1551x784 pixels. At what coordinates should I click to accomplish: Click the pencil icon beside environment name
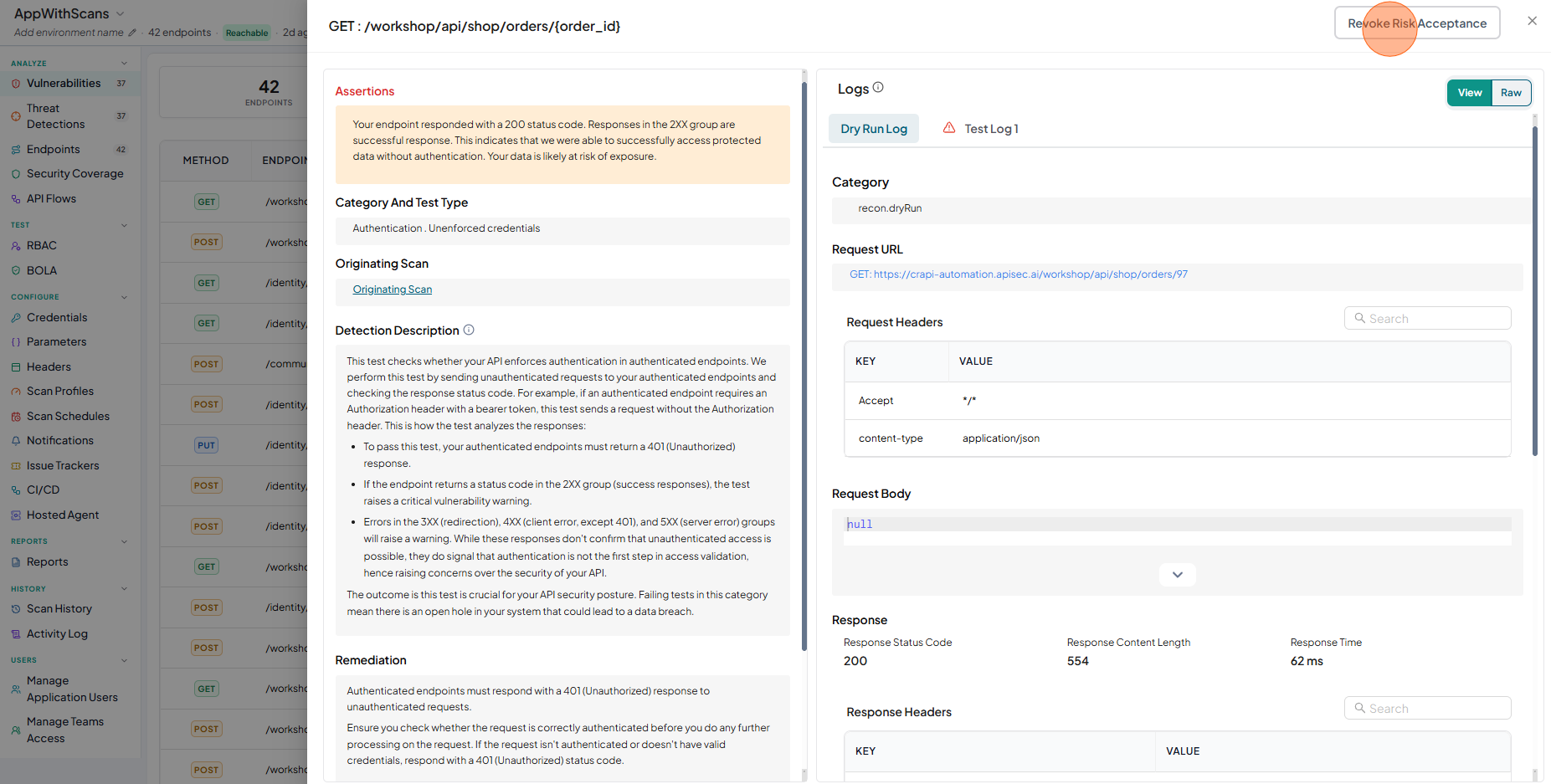(131, 33)
